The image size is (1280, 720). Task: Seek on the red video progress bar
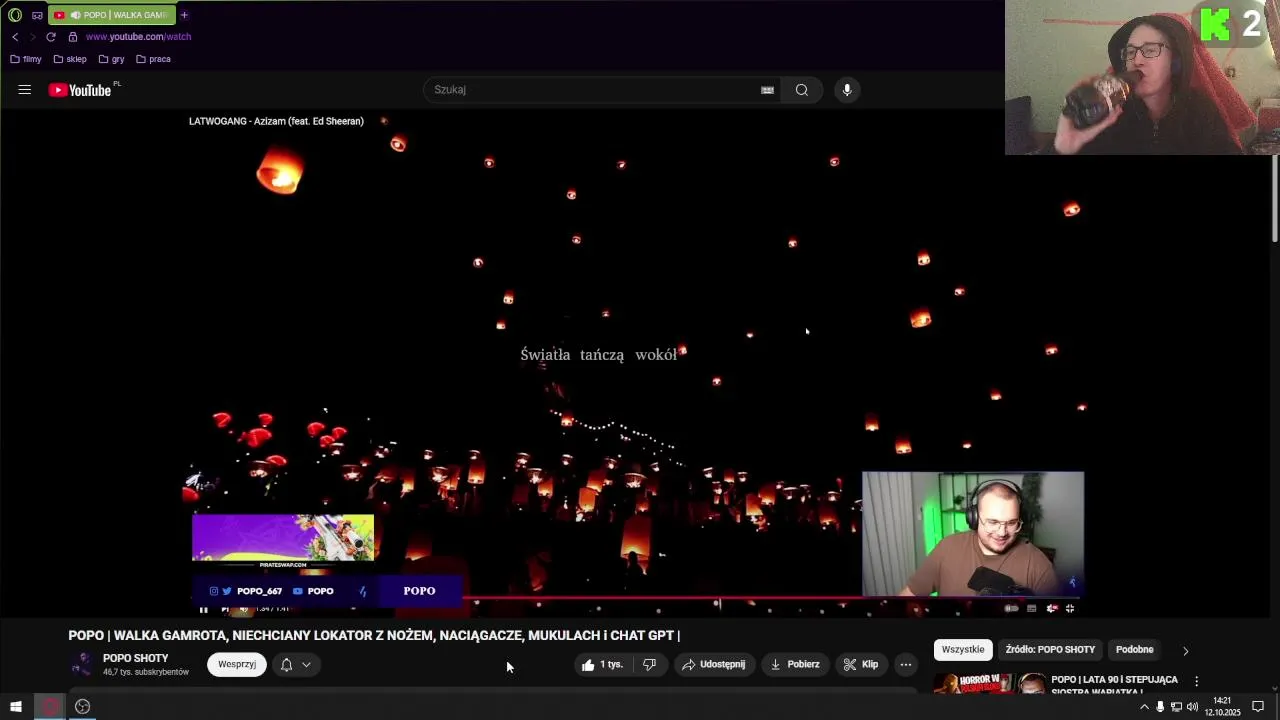coord(634,599)
